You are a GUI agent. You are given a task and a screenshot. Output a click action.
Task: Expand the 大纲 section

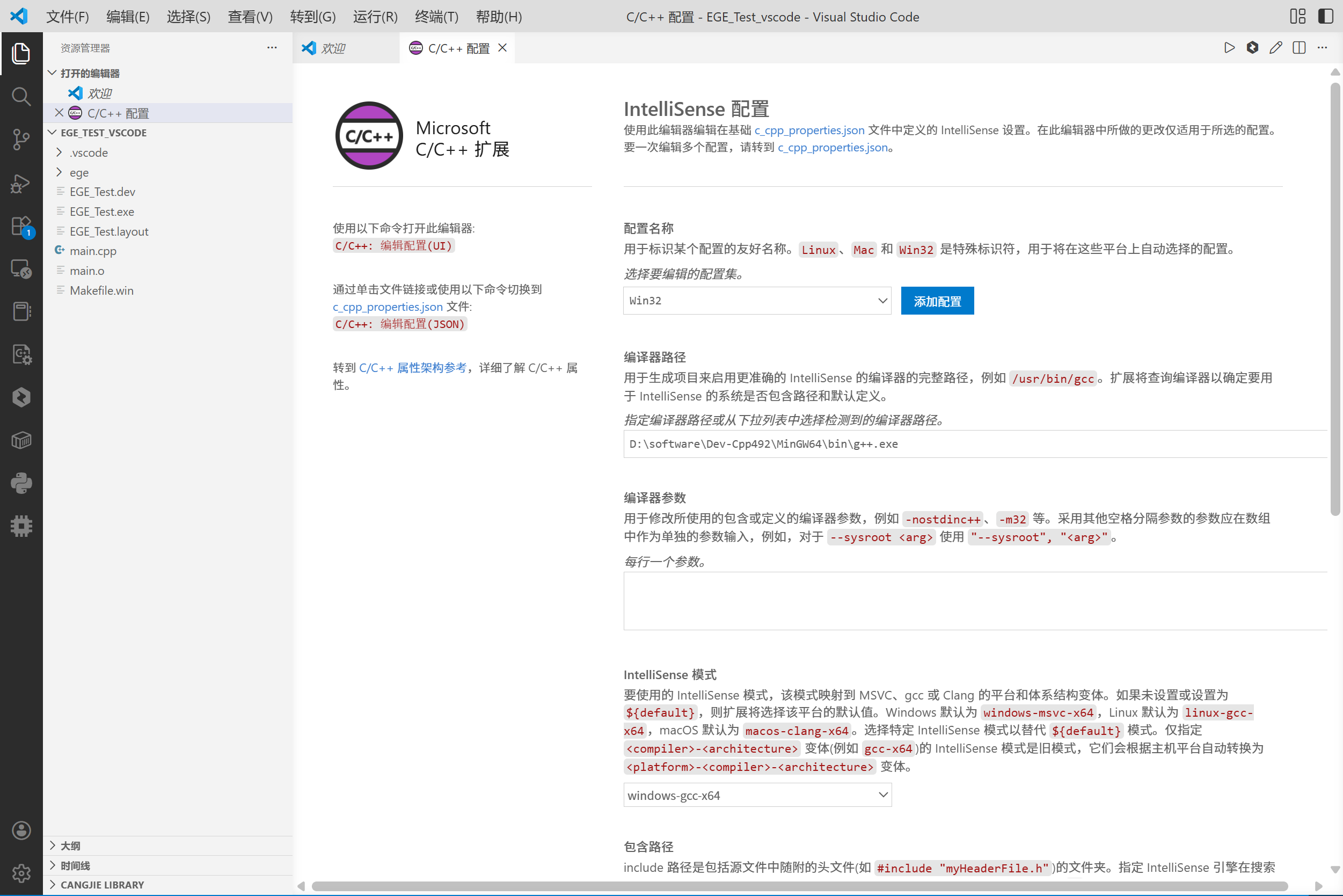coord(53,845)
